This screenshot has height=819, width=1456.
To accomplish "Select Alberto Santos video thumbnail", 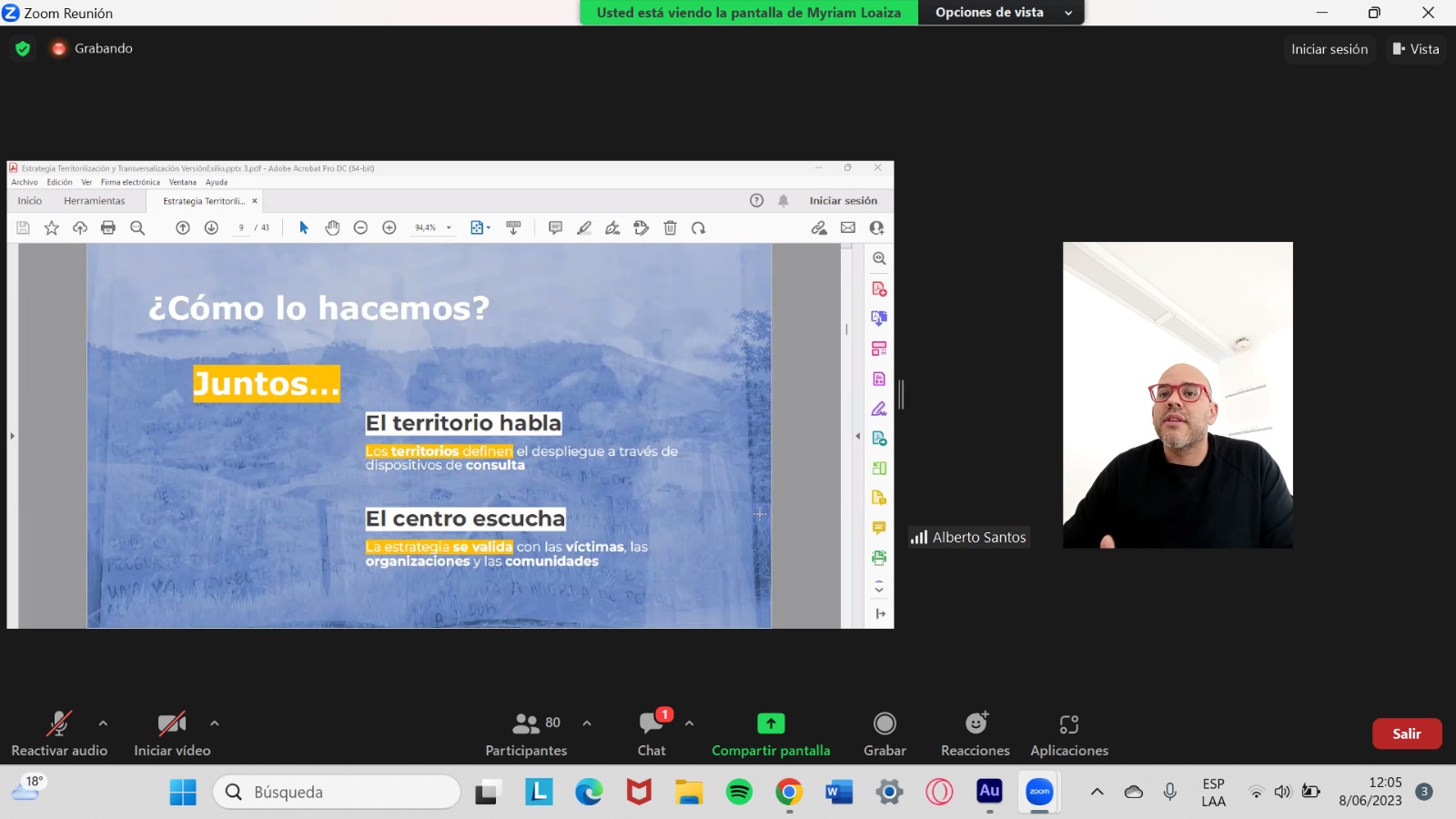I will [1178, 395].
